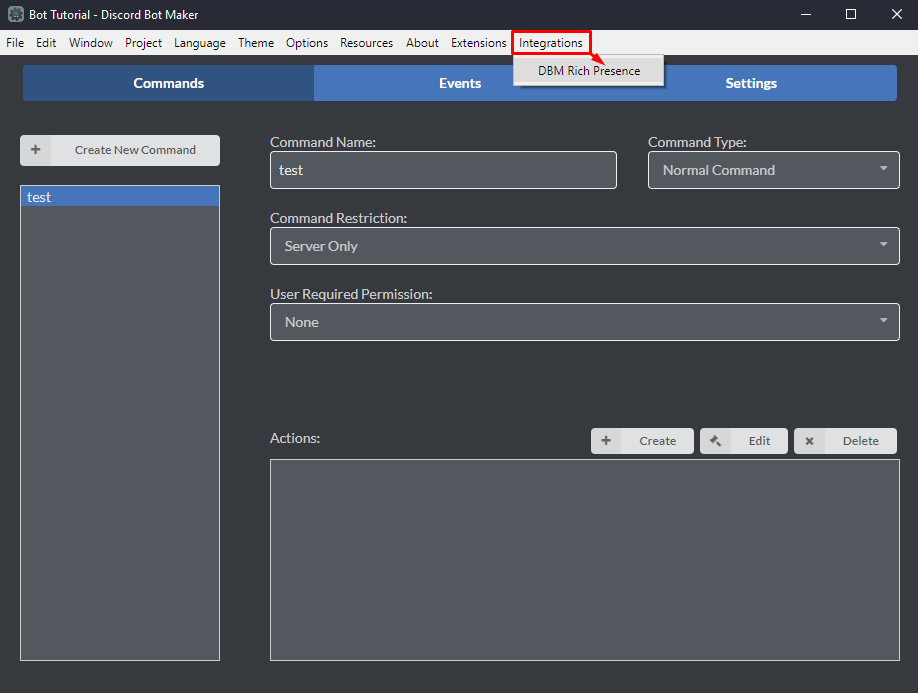Open the Command Restriction dropdown

coord(584,246)
